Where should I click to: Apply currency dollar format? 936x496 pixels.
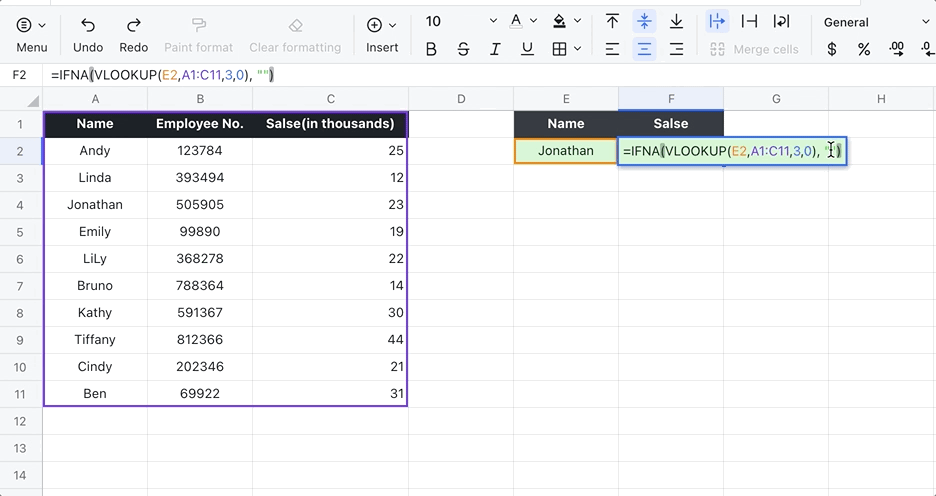point(832,50)
